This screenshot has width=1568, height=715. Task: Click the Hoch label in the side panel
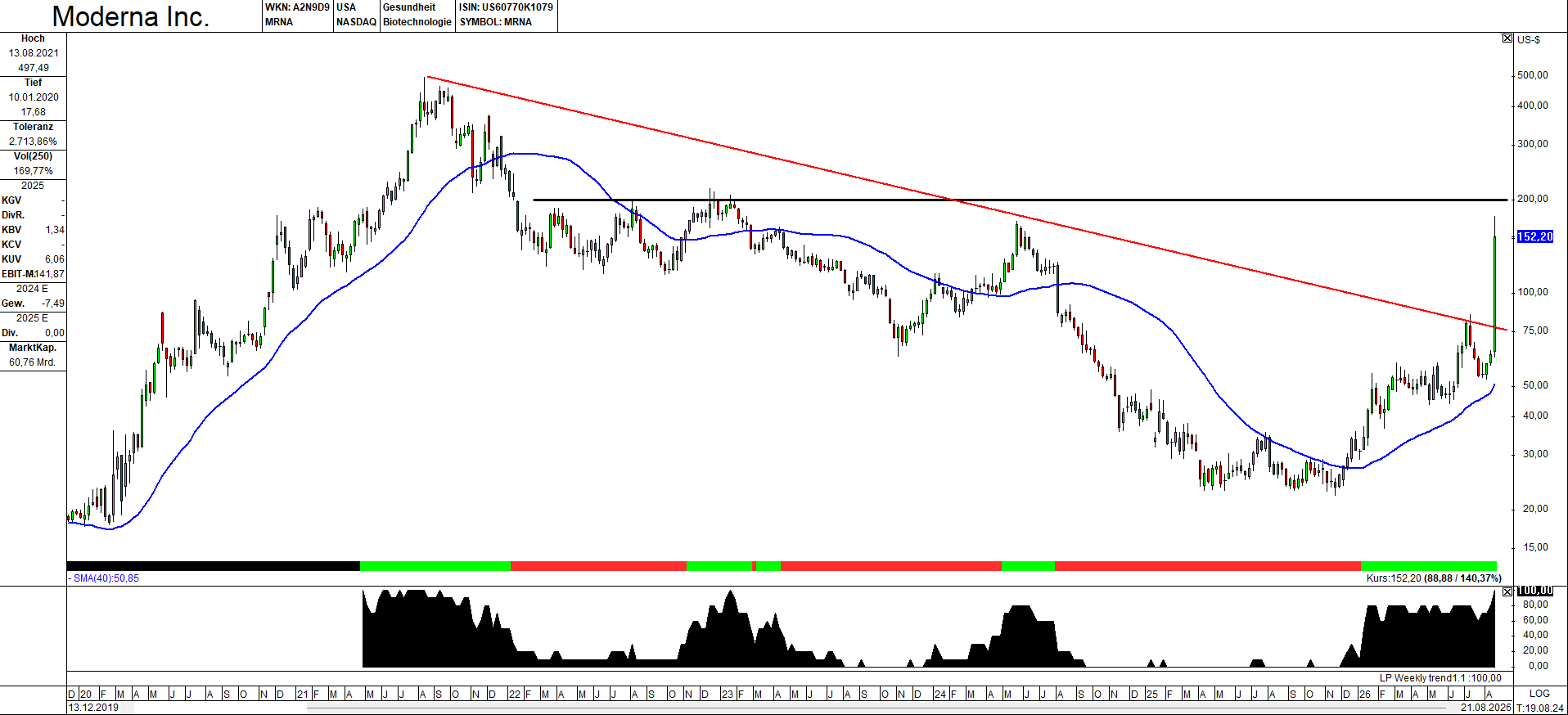coord(33,38)
